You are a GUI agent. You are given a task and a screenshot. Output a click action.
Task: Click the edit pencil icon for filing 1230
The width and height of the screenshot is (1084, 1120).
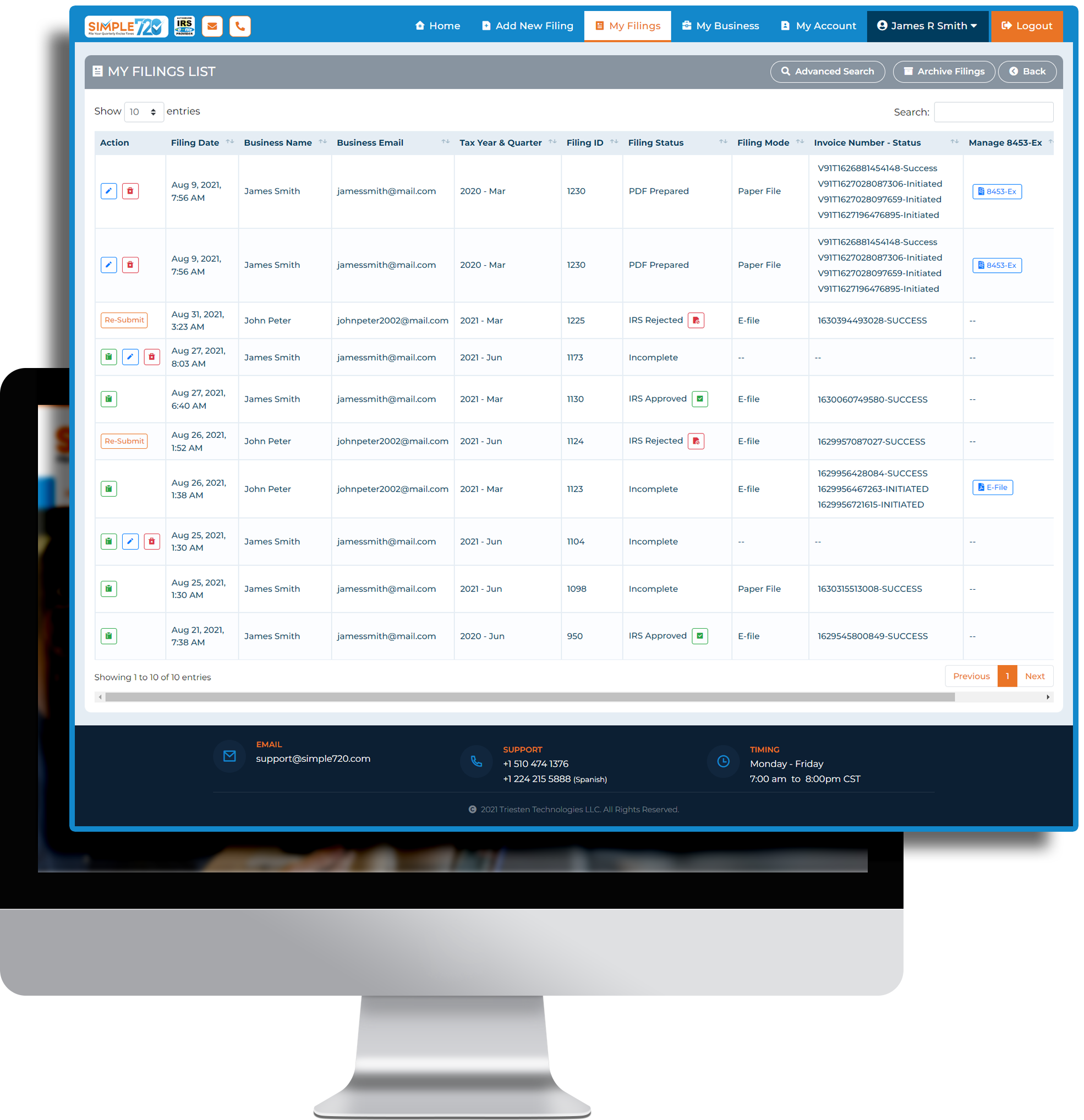point(108,191)
